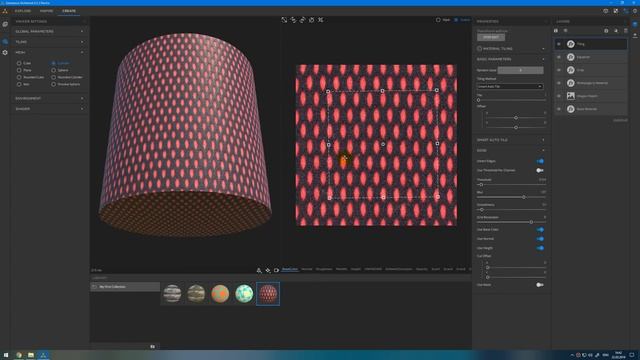
Task: Select the BaseColor channel tab below viewport
Action: pos(290,269)
